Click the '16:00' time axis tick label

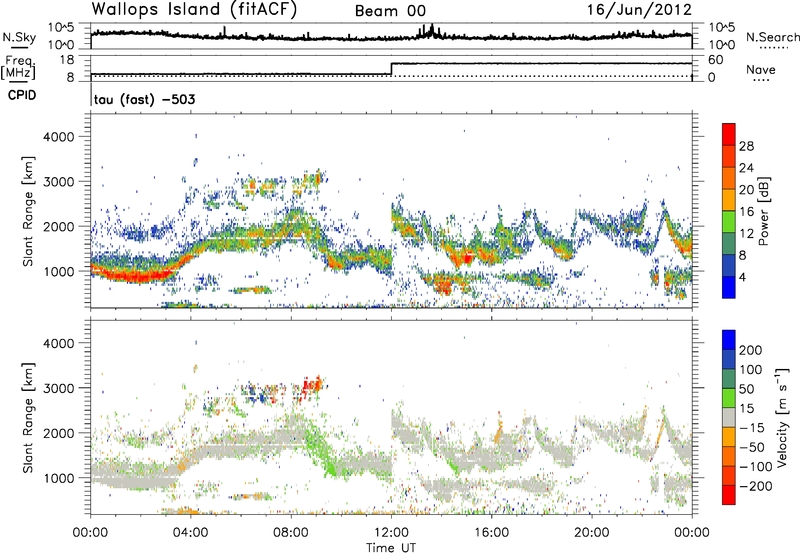[491, 533]
